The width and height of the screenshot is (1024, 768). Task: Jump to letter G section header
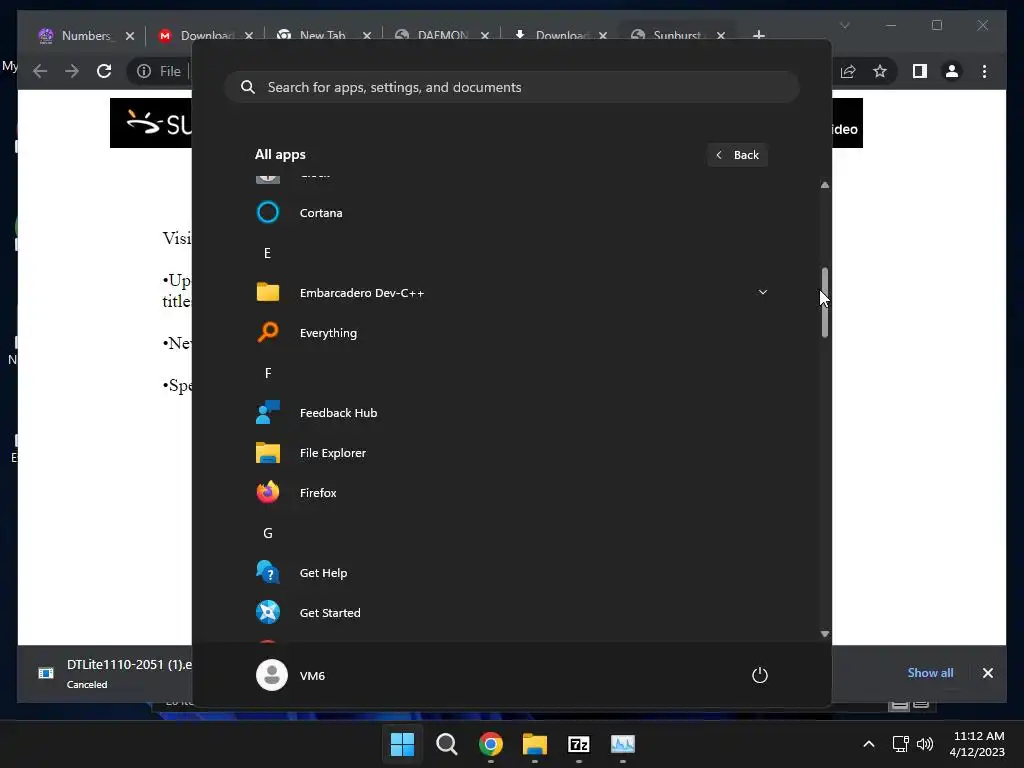point(268,533)
